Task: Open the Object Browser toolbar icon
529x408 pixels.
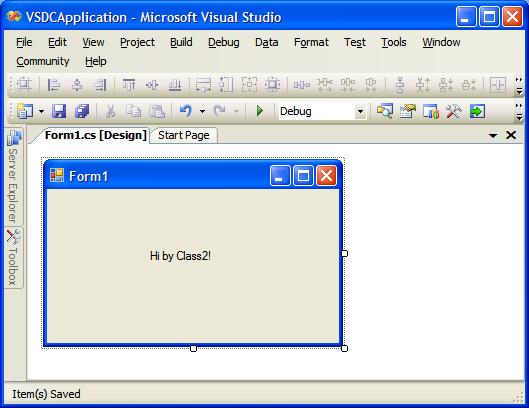Action: point(431,111)
